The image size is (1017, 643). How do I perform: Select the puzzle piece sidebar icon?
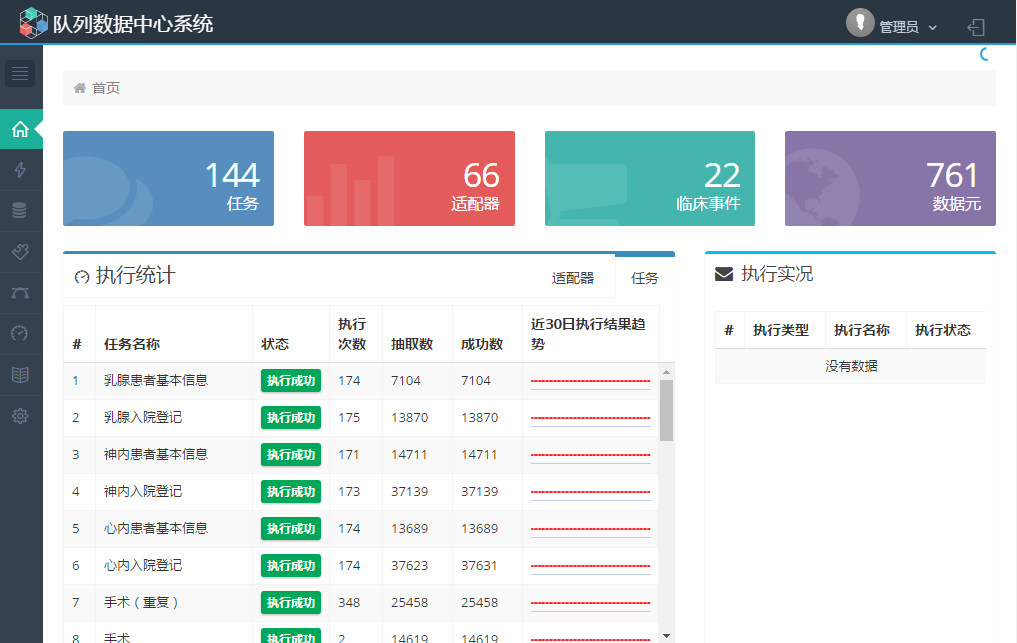click(x=20, y=252)
